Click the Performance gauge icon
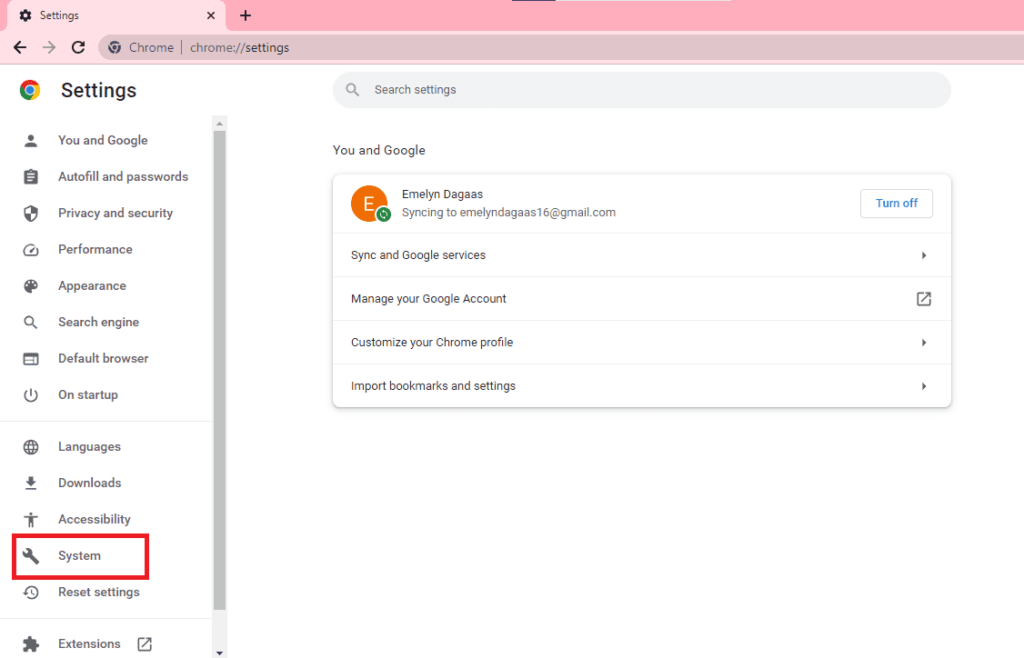 click(x=31, y=250)
